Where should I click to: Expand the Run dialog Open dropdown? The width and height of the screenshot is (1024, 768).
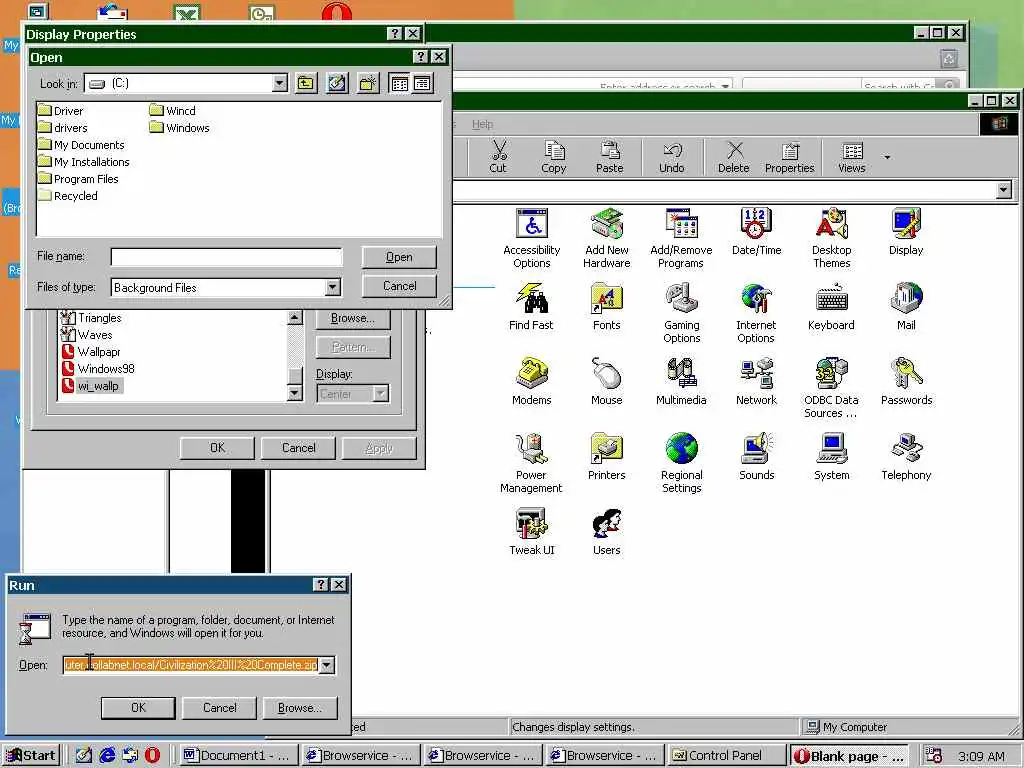click(326, 665)
